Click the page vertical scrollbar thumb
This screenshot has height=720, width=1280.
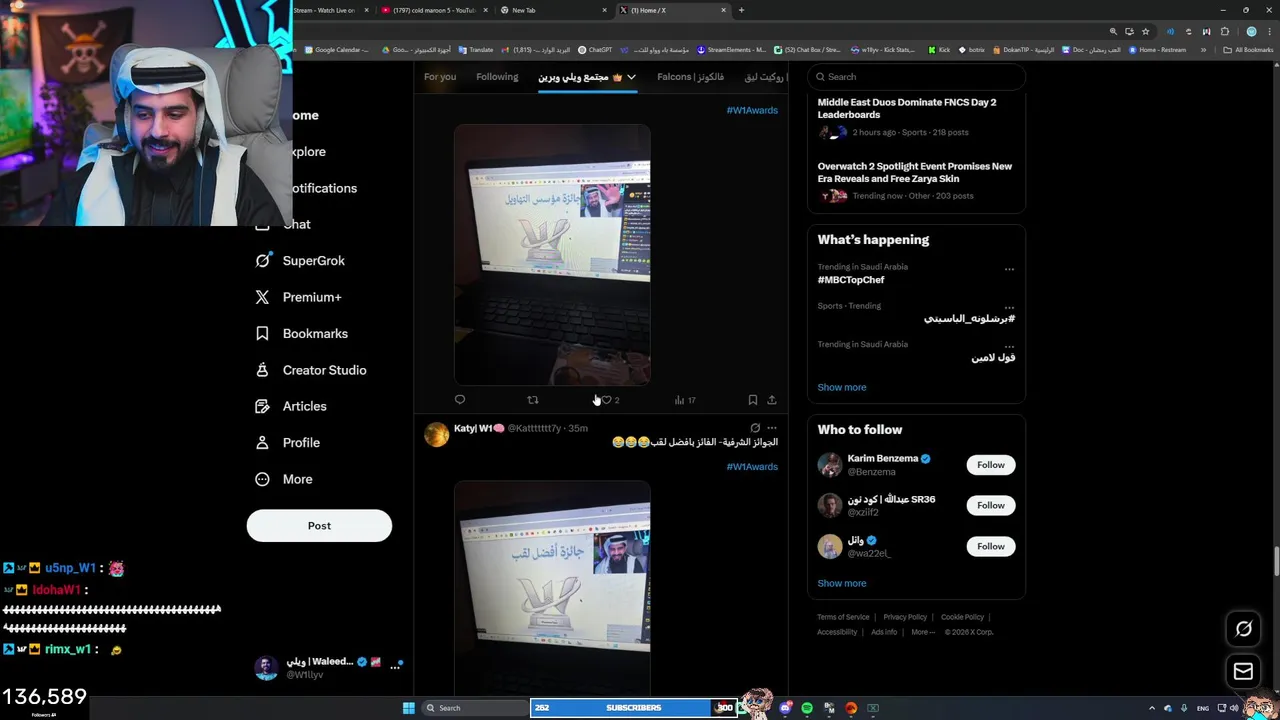tap(1275, 562)
